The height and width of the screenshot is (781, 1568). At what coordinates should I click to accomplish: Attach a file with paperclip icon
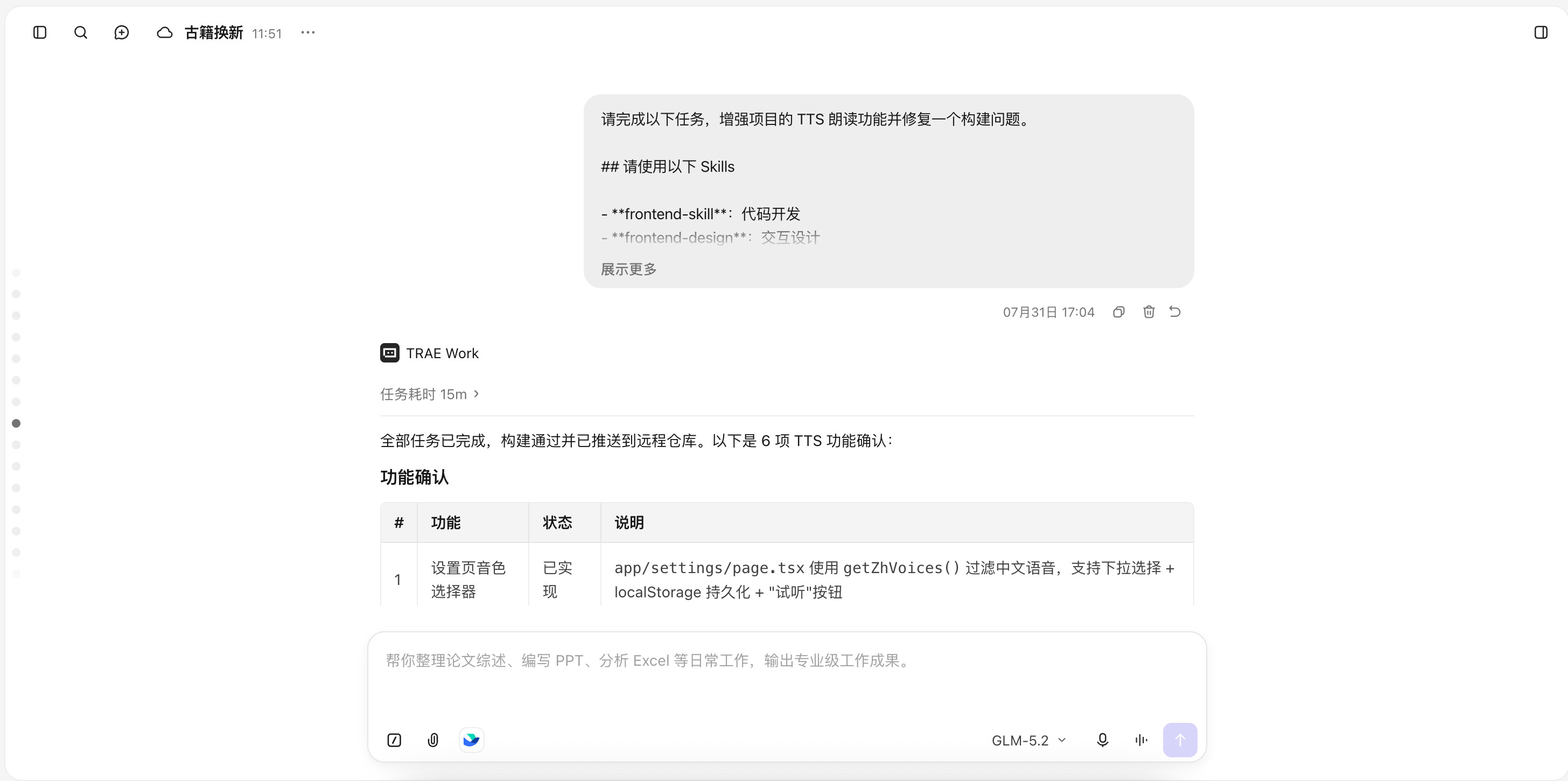[433, 740]
